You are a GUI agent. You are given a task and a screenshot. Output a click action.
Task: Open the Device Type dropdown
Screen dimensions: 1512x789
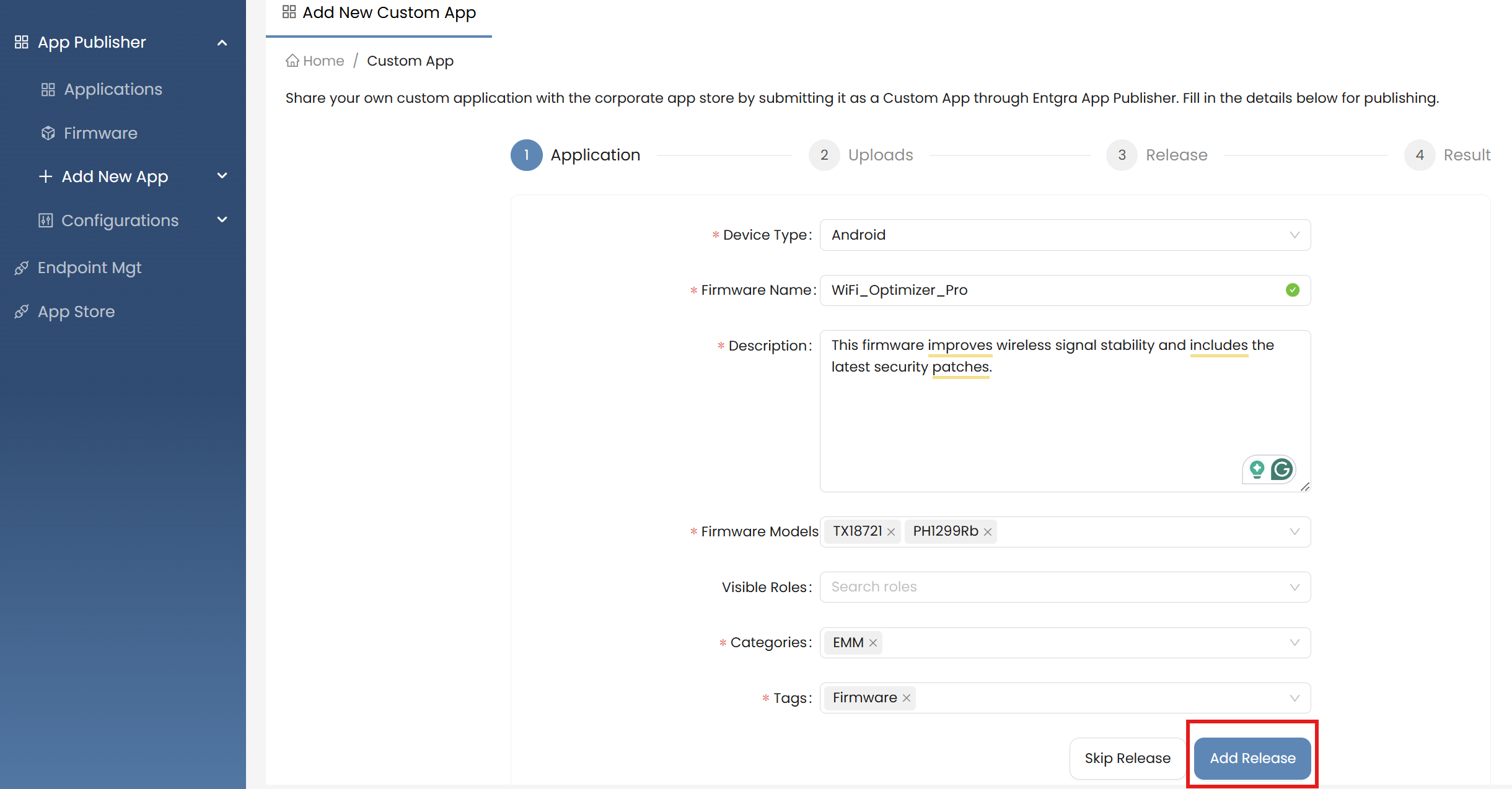tap(1065, 235)
